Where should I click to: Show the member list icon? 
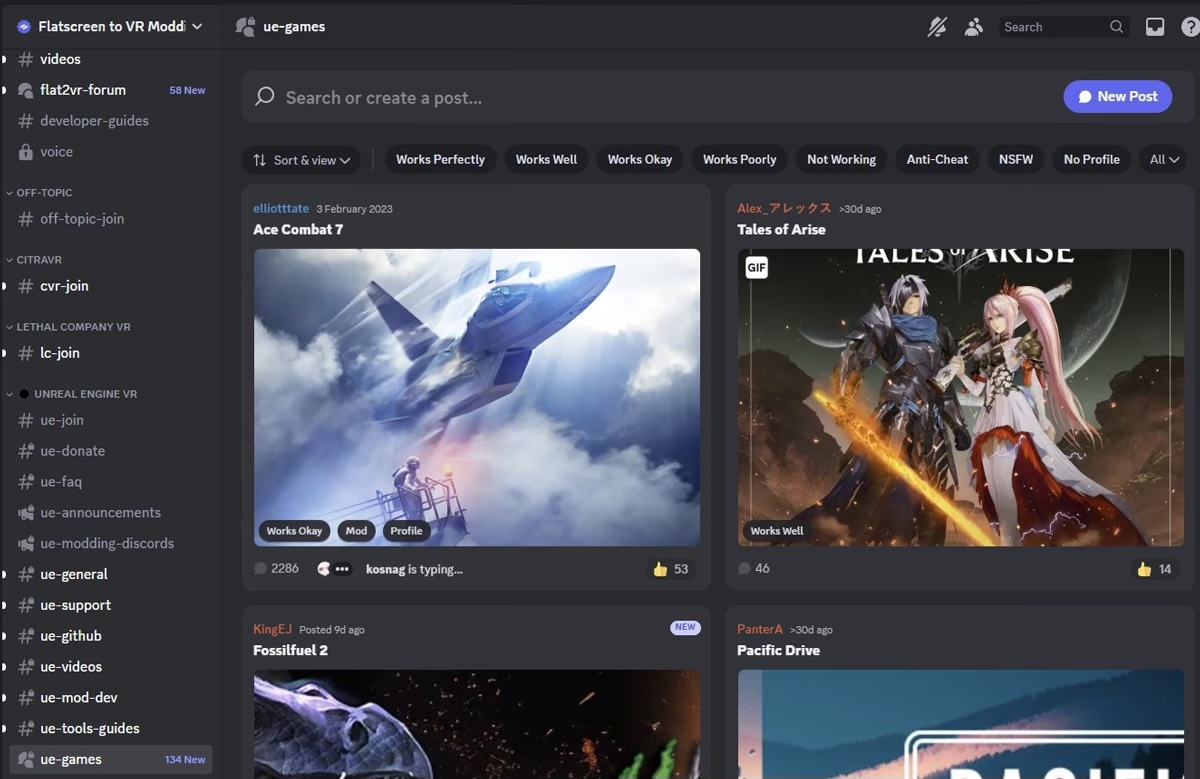(973, 27)
